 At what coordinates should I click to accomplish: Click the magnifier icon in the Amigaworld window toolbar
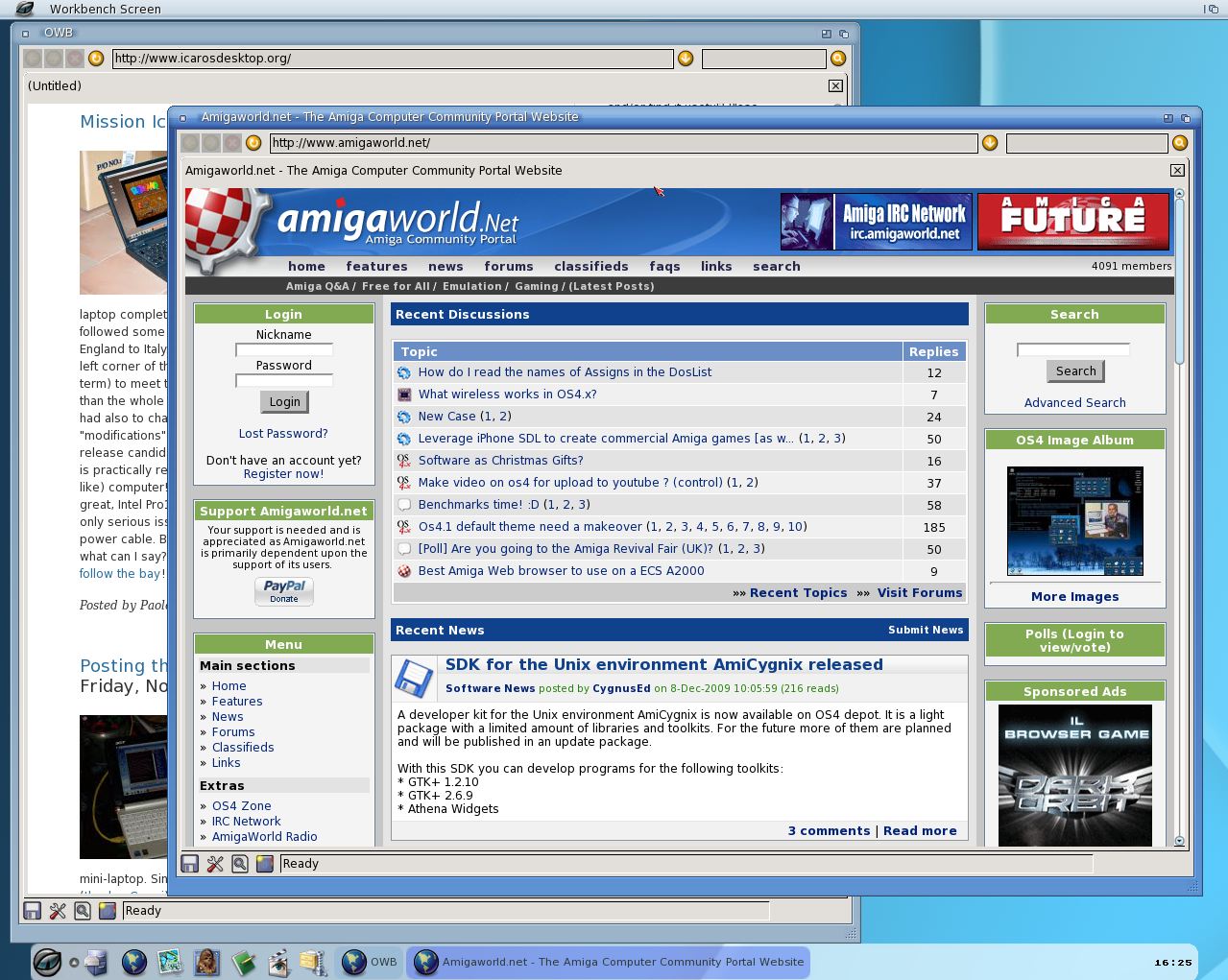pos(1180,143)
